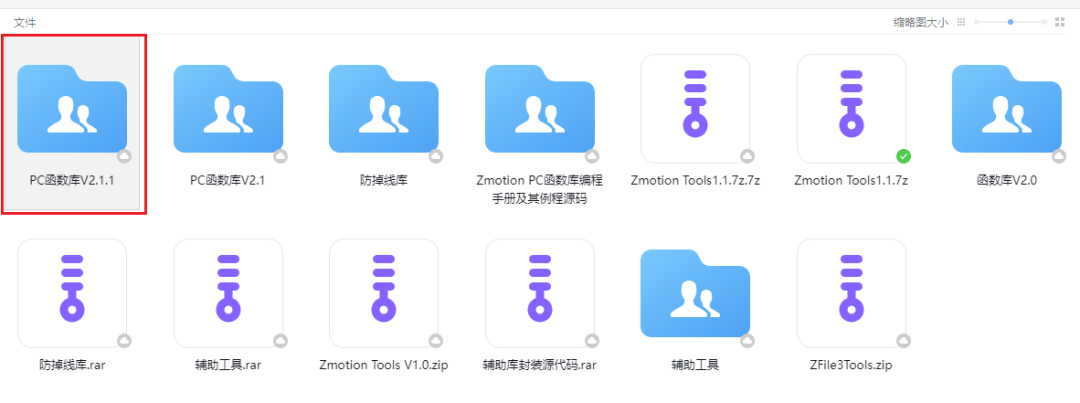Viewport: 1080px width, 403px height.
Task: Click the ZFile3Tools.zip file name label
Action: click(x=851, y=365)
